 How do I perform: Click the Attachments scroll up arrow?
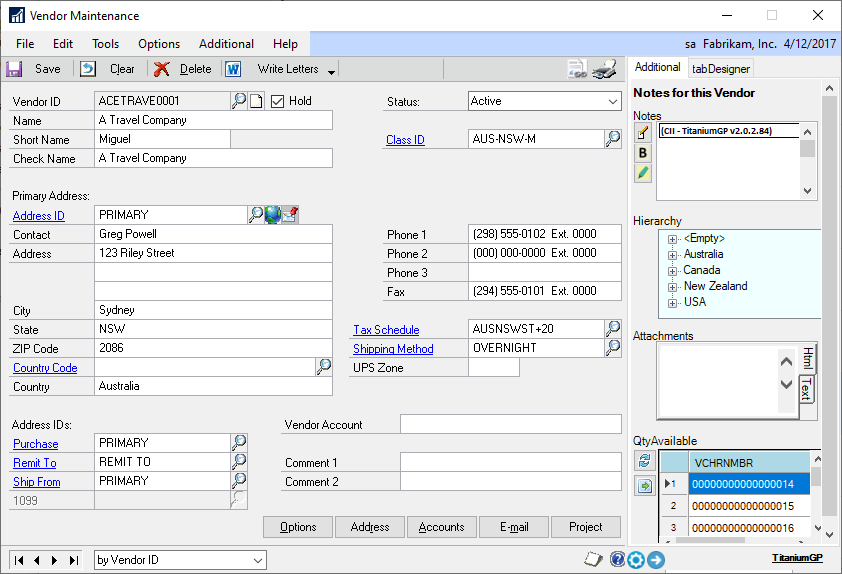pyautogui.click(x=786, y=361)
